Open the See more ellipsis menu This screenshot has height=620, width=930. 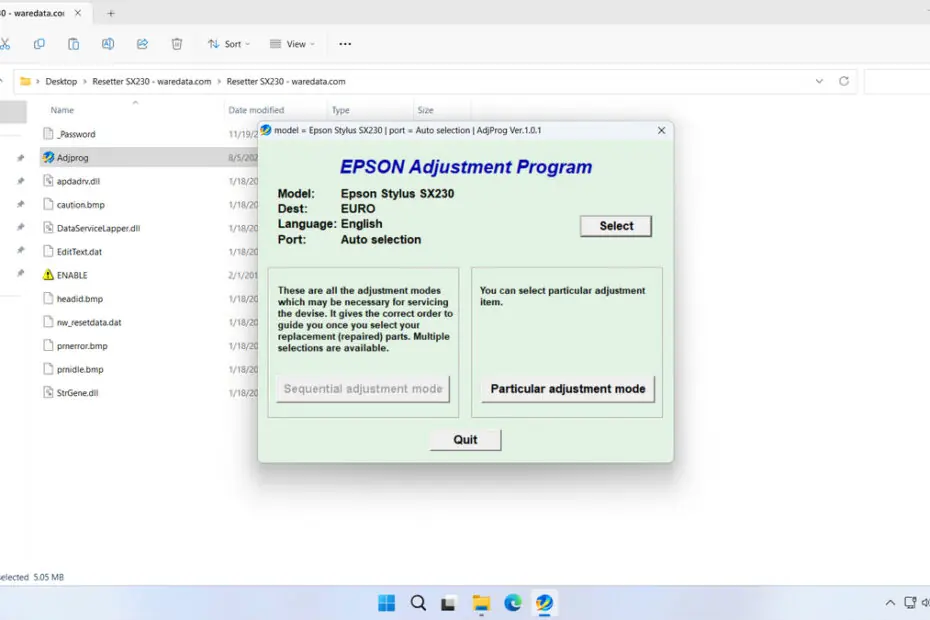[x=345, y=44]
